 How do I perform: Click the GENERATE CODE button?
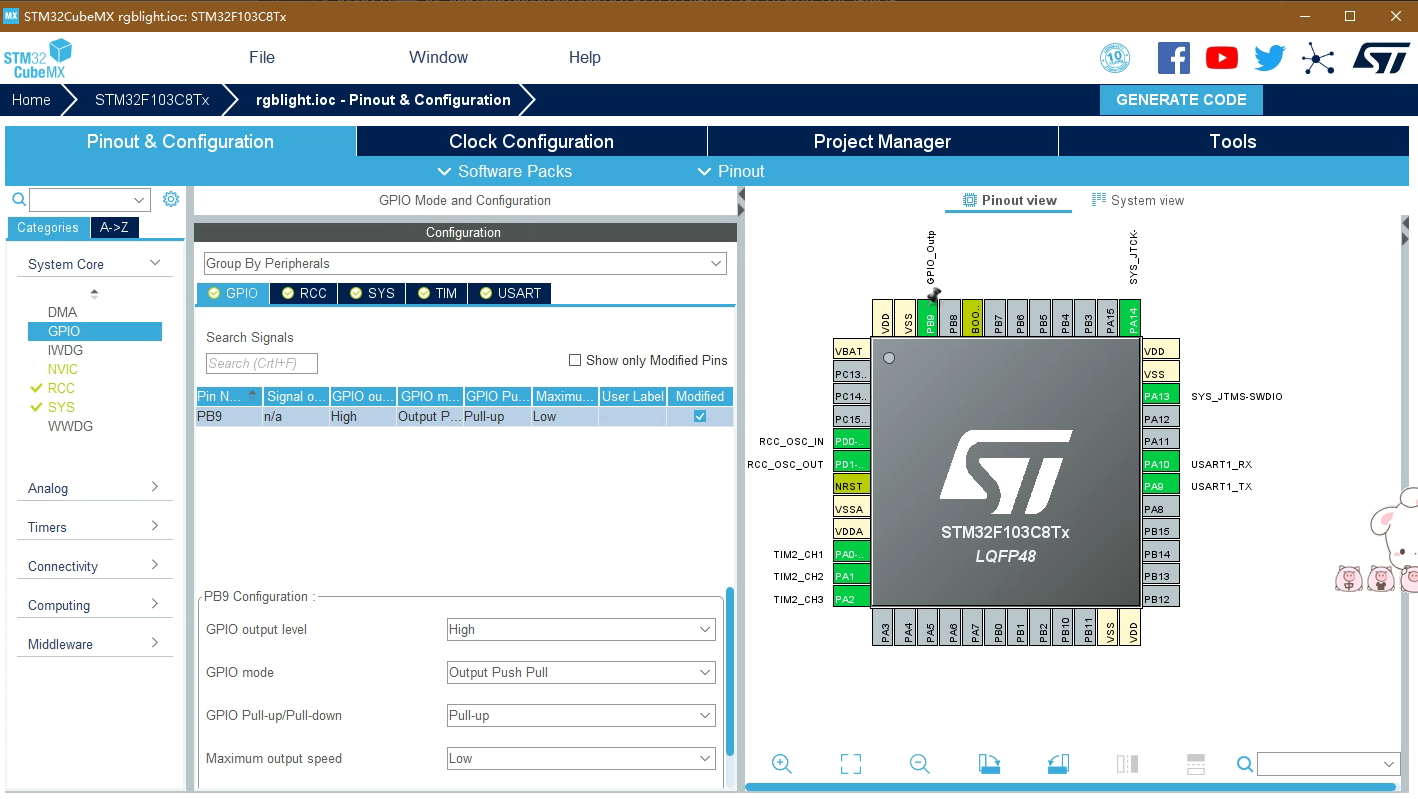coord(1181,100)
